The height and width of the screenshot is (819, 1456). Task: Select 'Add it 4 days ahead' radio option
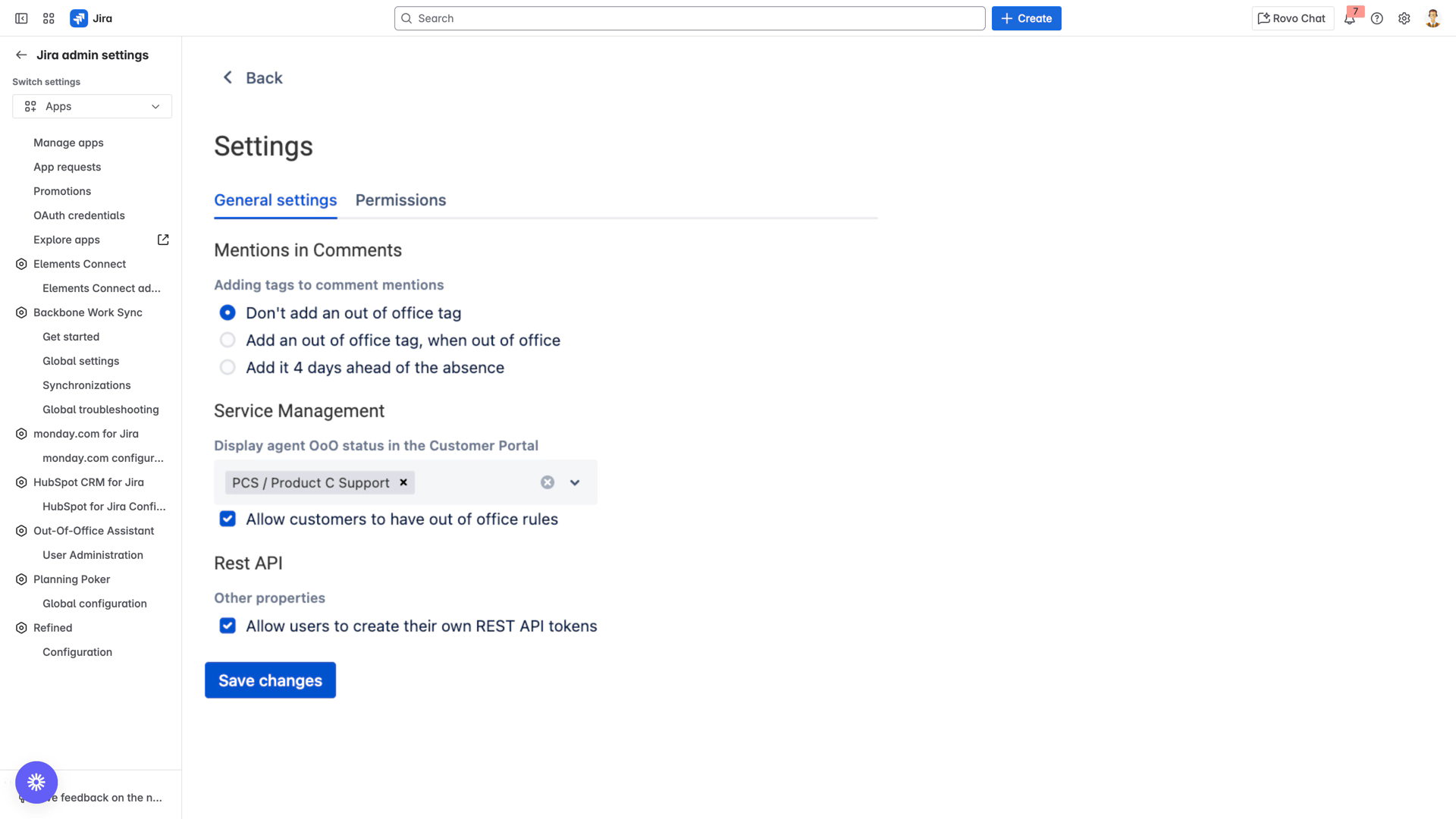click(x=227, y=368)
